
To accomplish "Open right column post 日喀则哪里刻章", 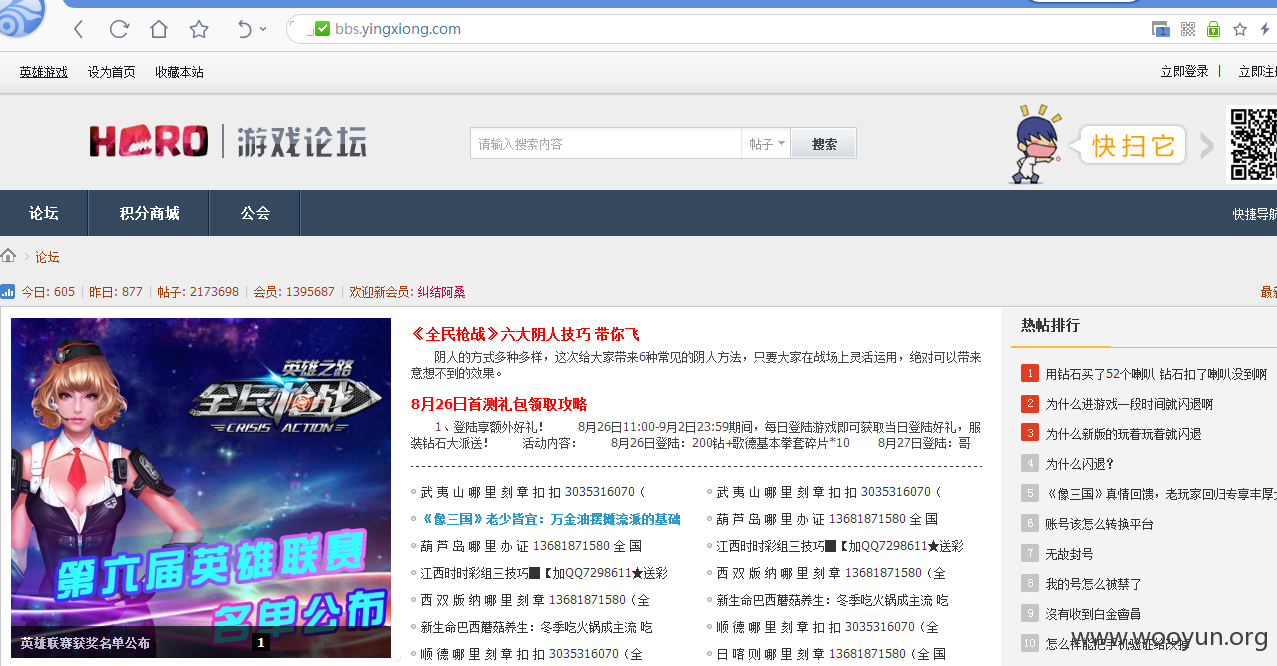I will pos(831,654).
